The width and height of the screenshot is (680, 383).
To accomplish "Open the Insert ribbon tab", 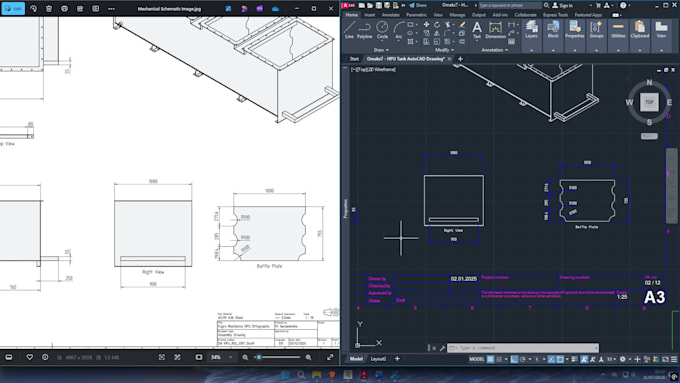I will (369, 15).
